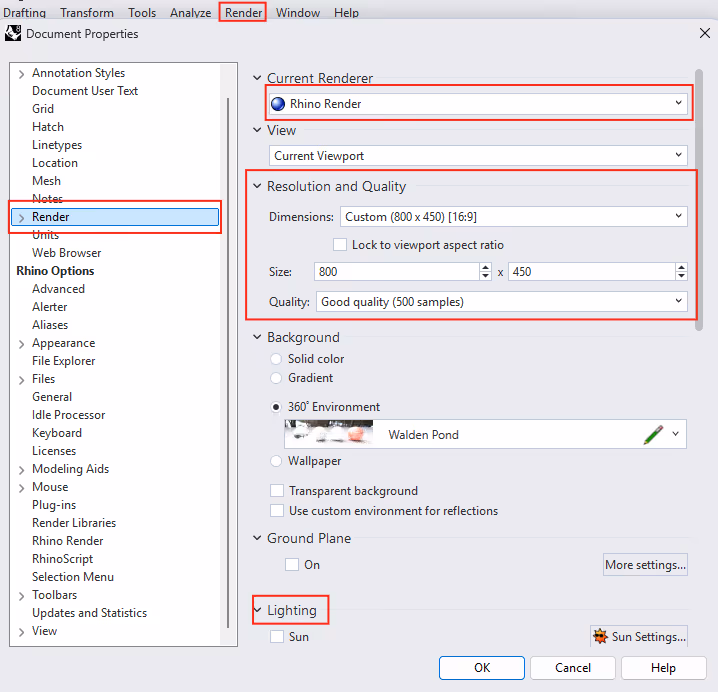Screen dimensions: 718x692
Task: Open the Current Renderer dropdown
Action: coord(478,104)
